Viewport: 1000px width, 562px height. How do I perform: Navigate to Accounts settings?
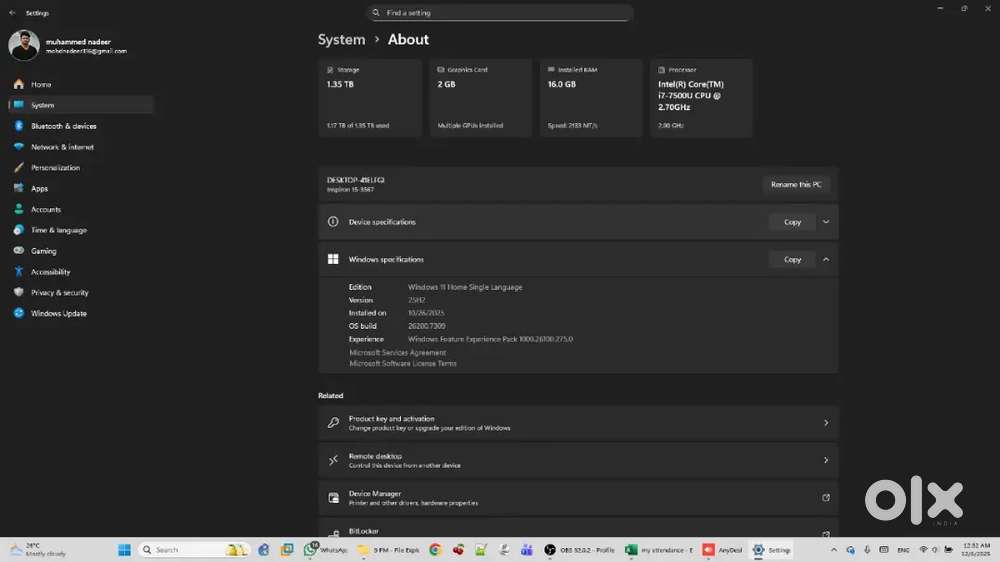click(x=45, y=210)
